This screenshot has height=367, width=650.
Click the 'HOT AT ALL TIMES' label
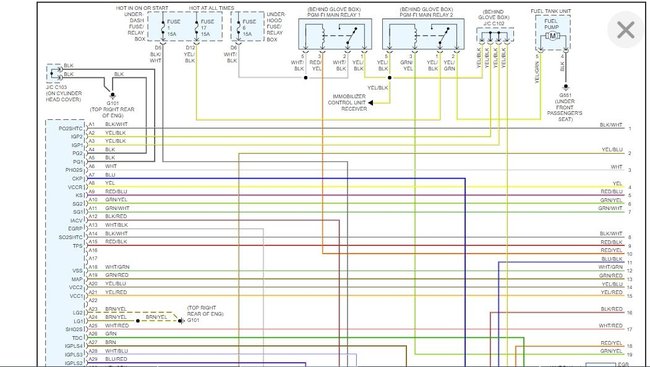(211, 8)
